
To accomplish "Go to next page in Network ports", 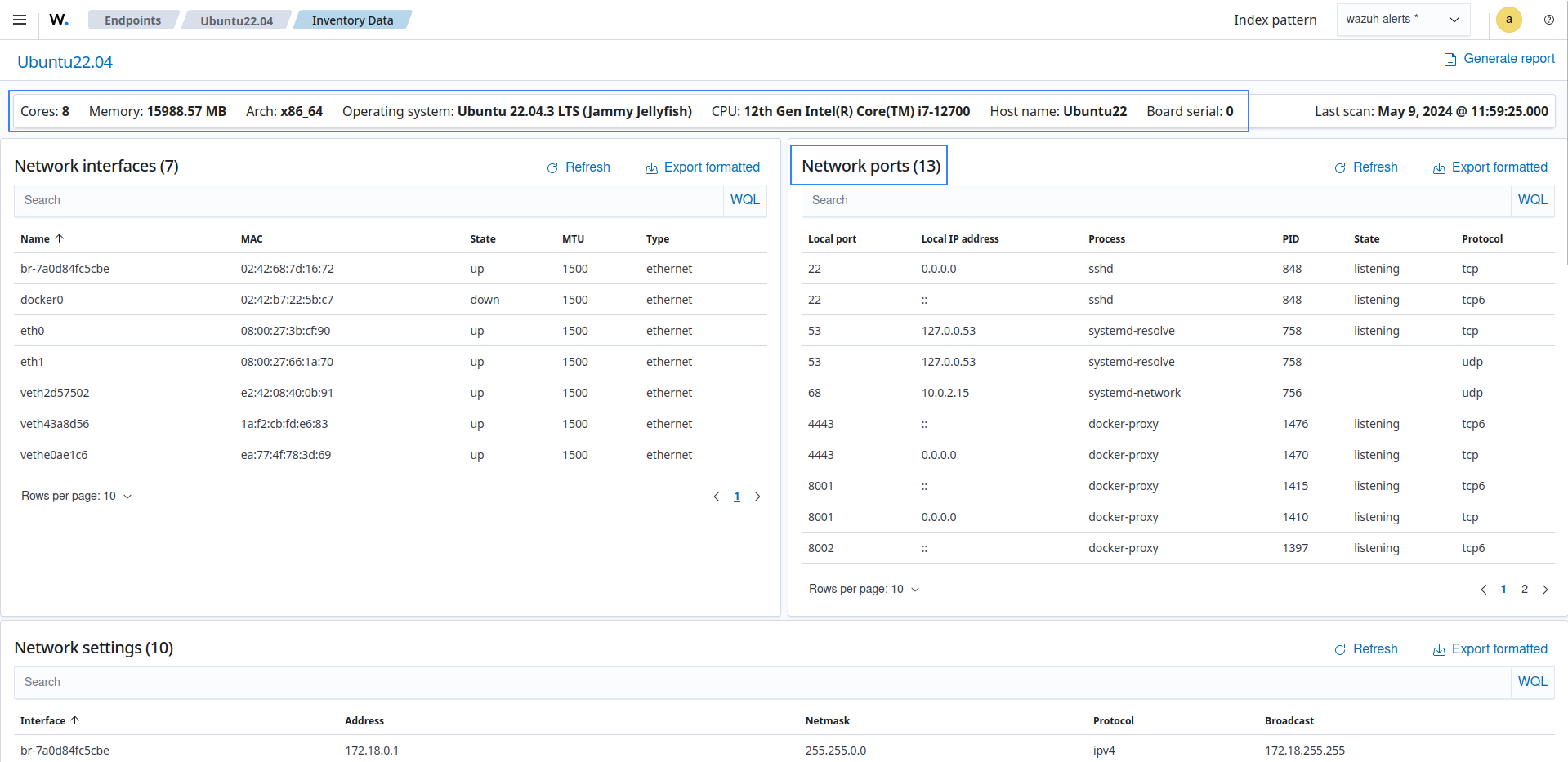I will (x=1545, y=590).
